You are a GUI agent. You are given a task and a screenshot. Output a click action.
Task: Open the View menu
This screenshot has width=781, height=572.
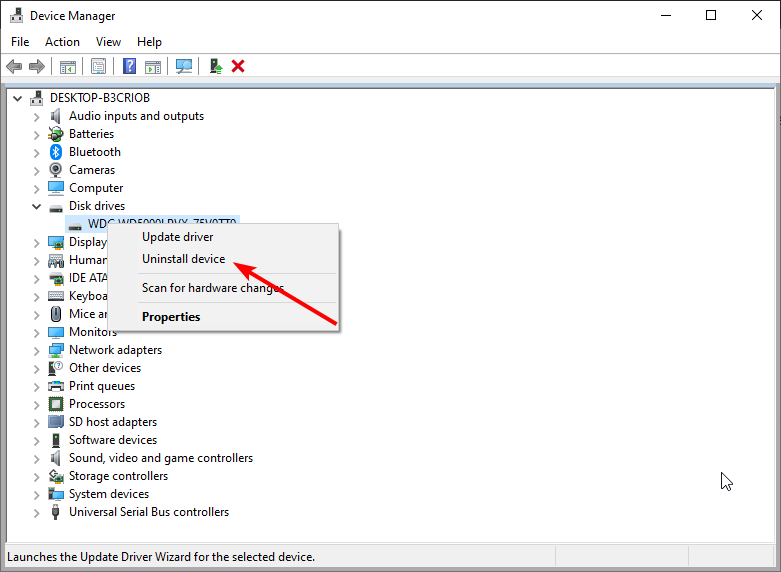pos(108,42)
